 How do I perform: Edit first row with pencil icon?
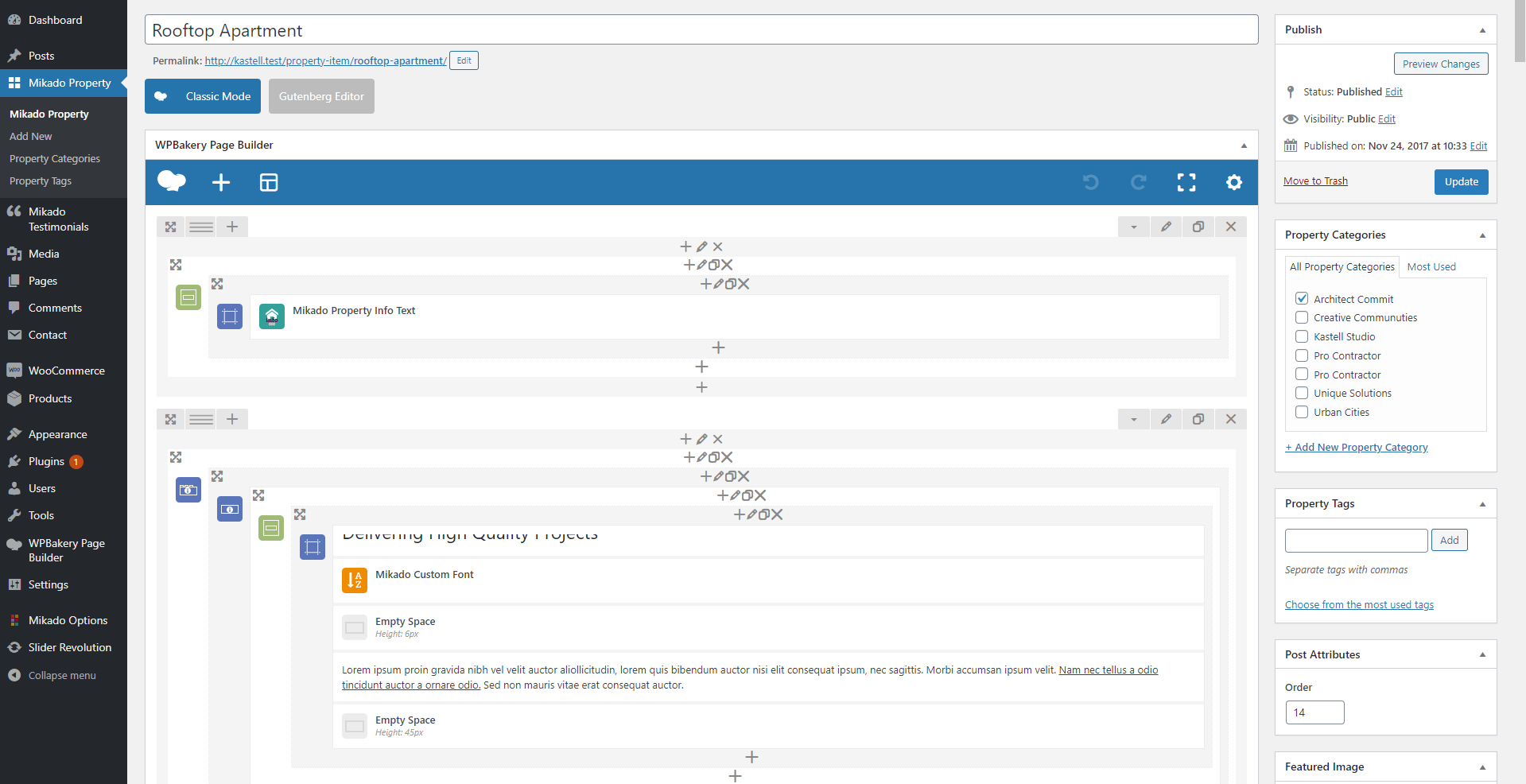(1166, 227)
